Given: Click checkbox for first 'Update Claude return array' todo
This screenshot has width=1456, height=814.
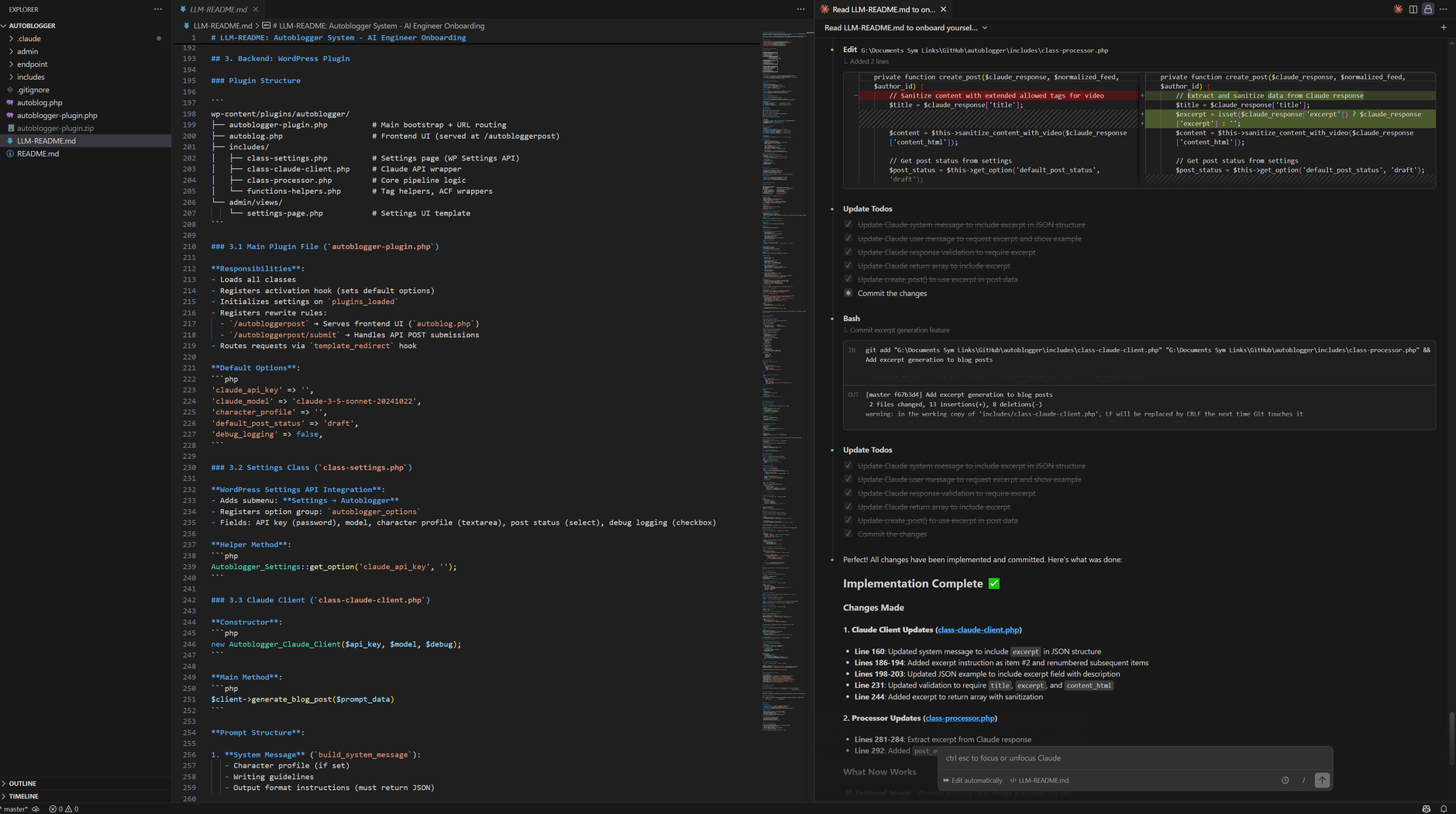Looking at the screenshot, I should coord(848,266).
